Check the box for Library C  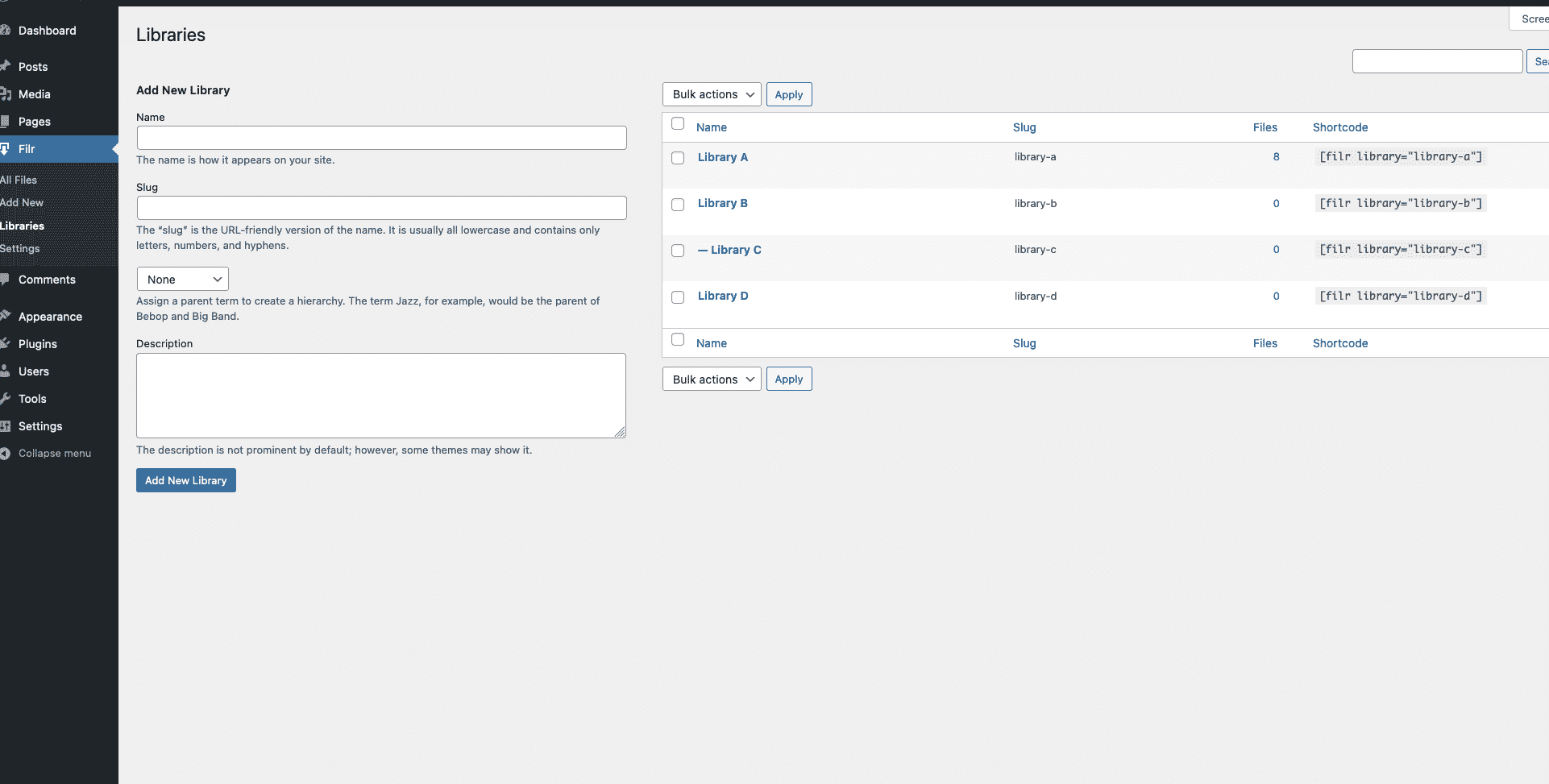[678, 251]
